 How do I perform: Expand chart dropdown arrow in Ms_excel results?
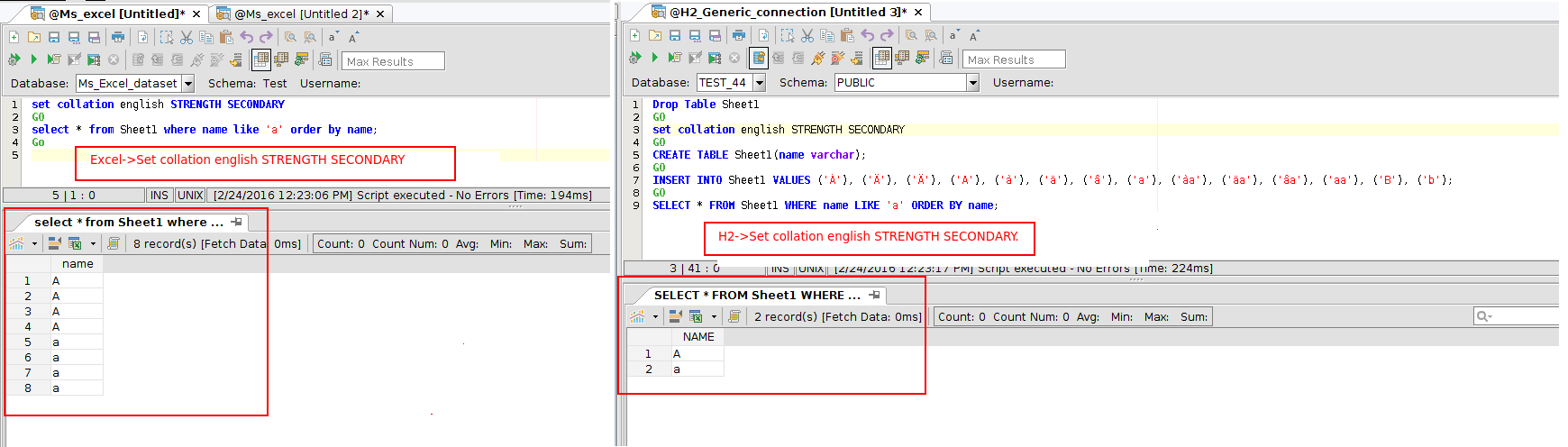pyautogui.click(x=34, y=243)
